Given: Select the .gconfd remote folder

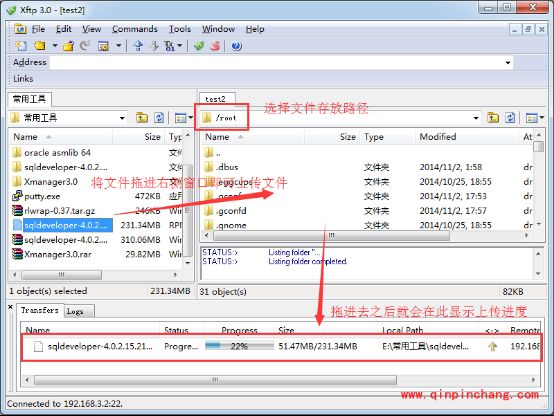Looking at the screenshot, I should (x=225, y=211).
